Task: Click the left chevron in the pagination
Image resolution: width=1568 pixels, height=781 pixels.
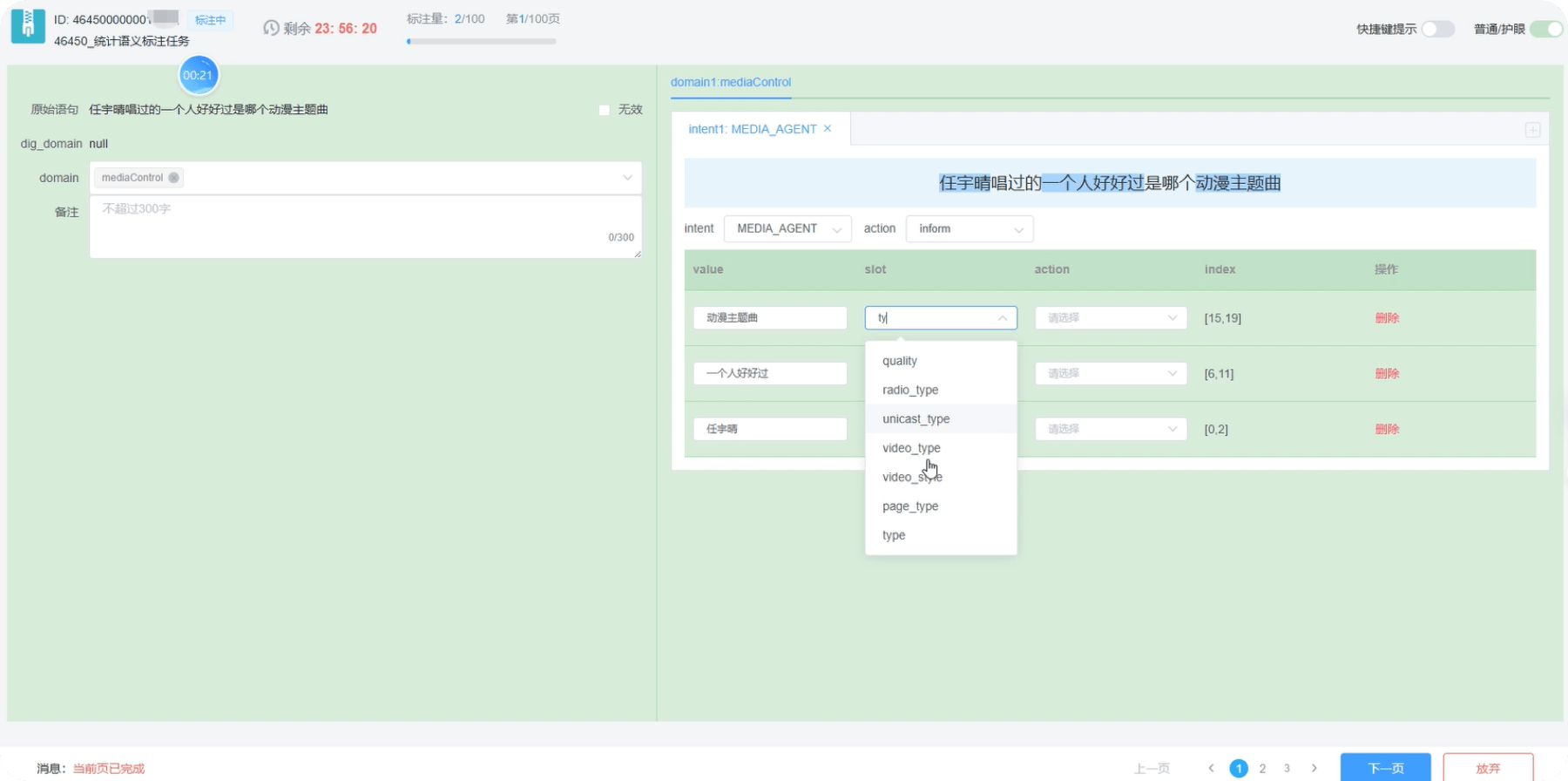Action: tap(1211, 768)
